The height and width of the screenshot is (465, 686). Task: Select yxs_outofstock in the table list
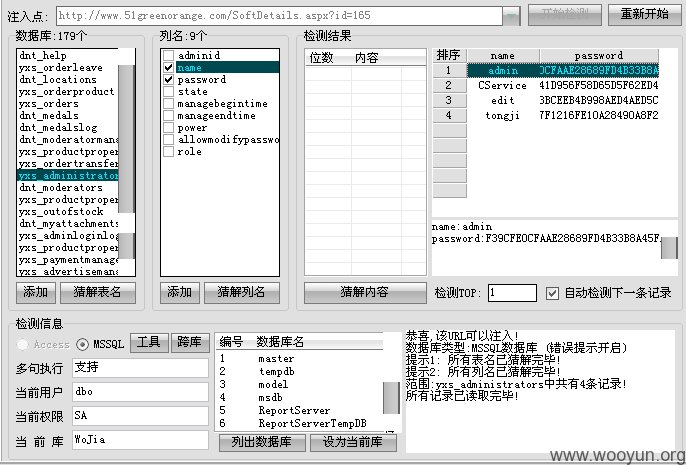point(68,212)
